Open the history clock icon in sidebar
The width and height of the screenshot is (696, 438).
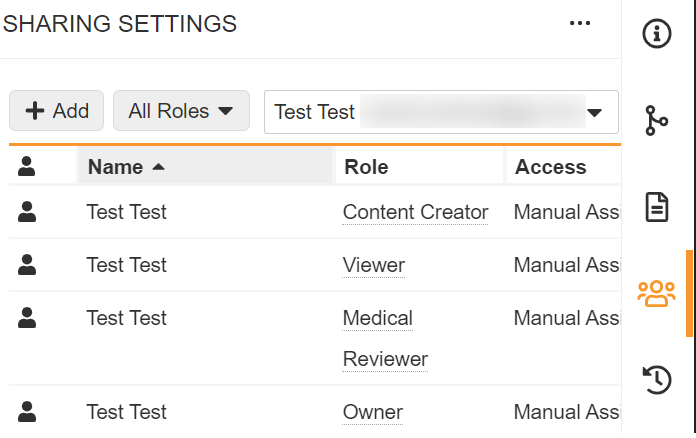(x=656, y=380)
